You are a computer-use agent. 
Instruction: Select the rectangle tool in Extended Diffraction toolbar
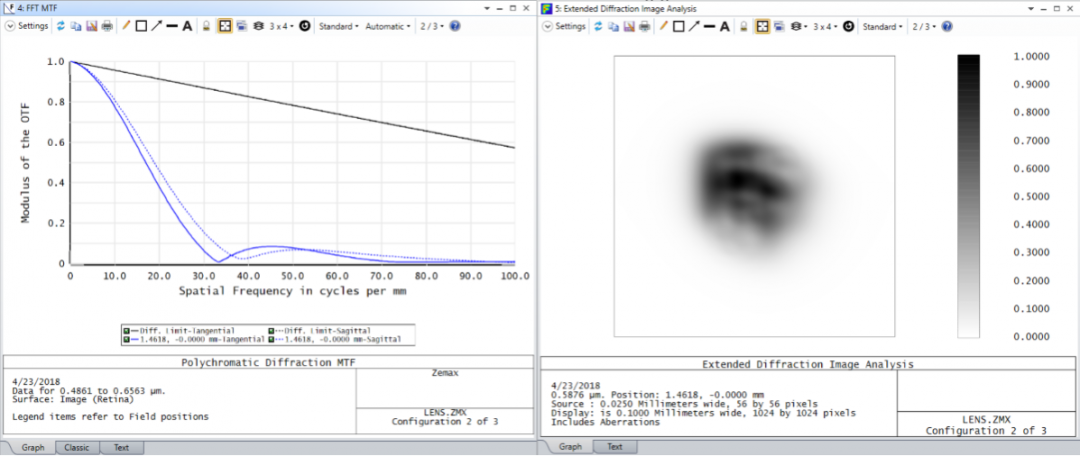click(x=679, y=26)
